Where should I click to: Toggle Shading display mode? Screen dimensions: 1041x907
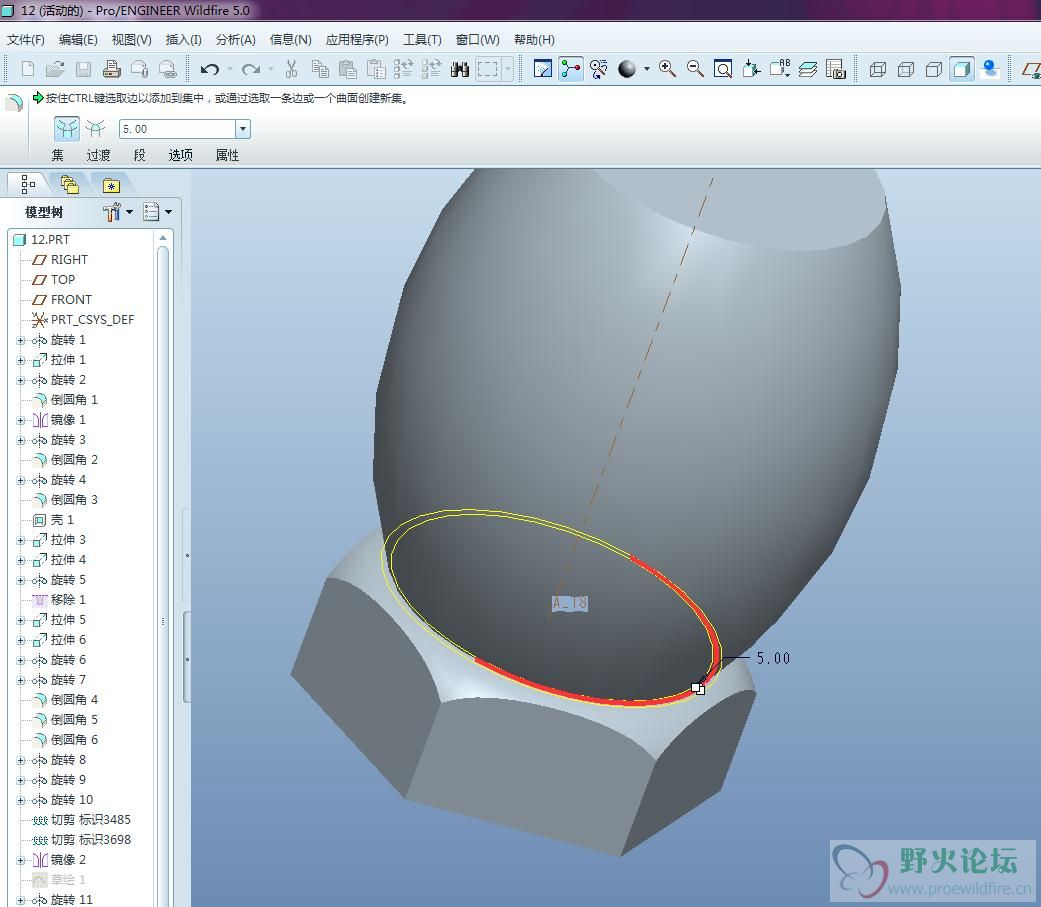(x=961, y=69)
